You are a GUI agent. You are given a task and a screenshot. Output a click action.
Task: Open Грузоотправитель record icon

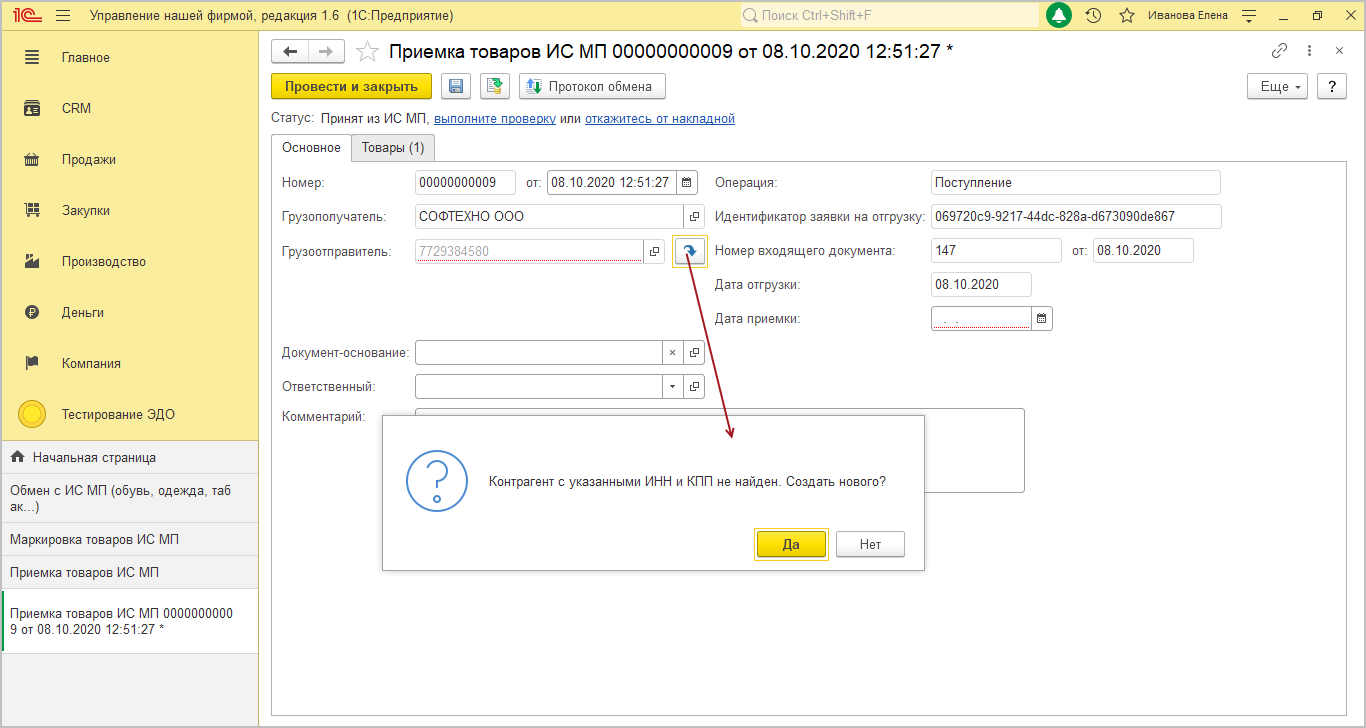click(654, 251)
